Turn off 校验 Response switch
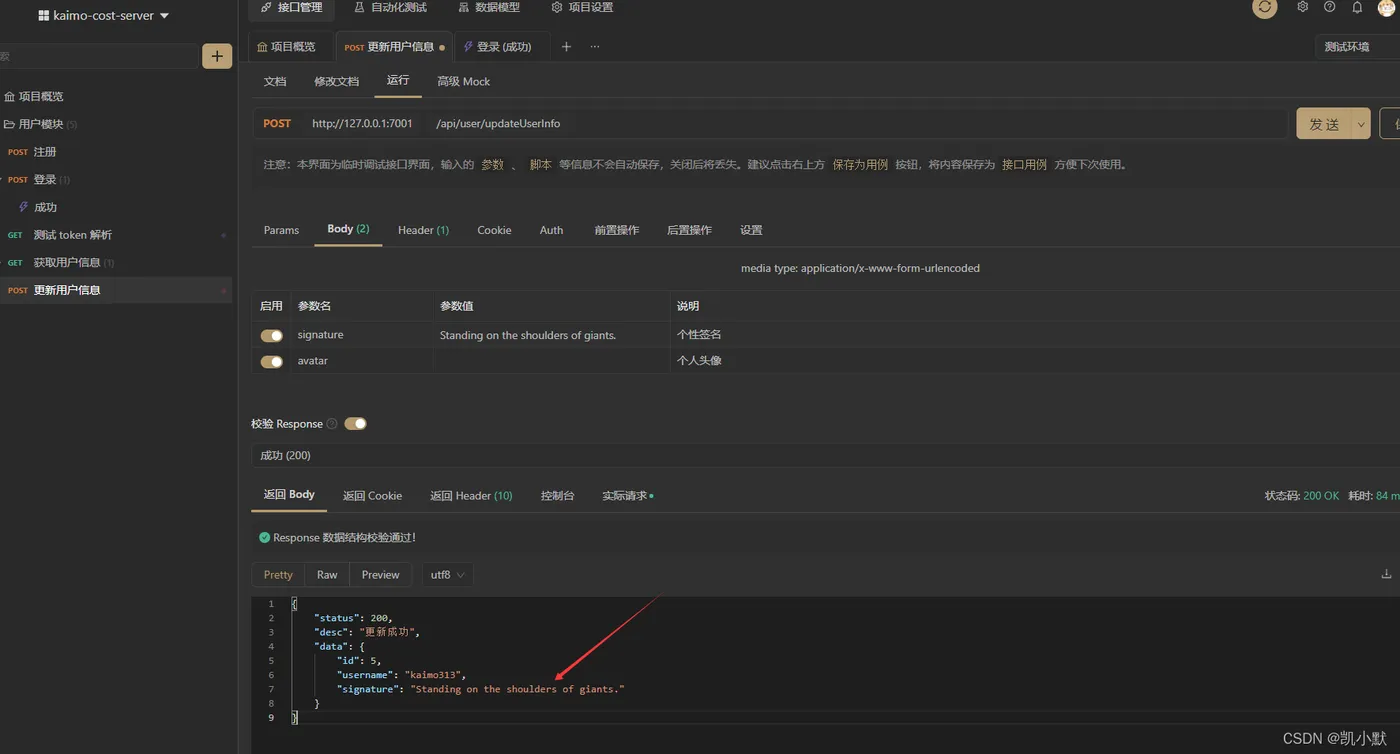Viewport: 1400px width, 754px height. pos(355,424)
